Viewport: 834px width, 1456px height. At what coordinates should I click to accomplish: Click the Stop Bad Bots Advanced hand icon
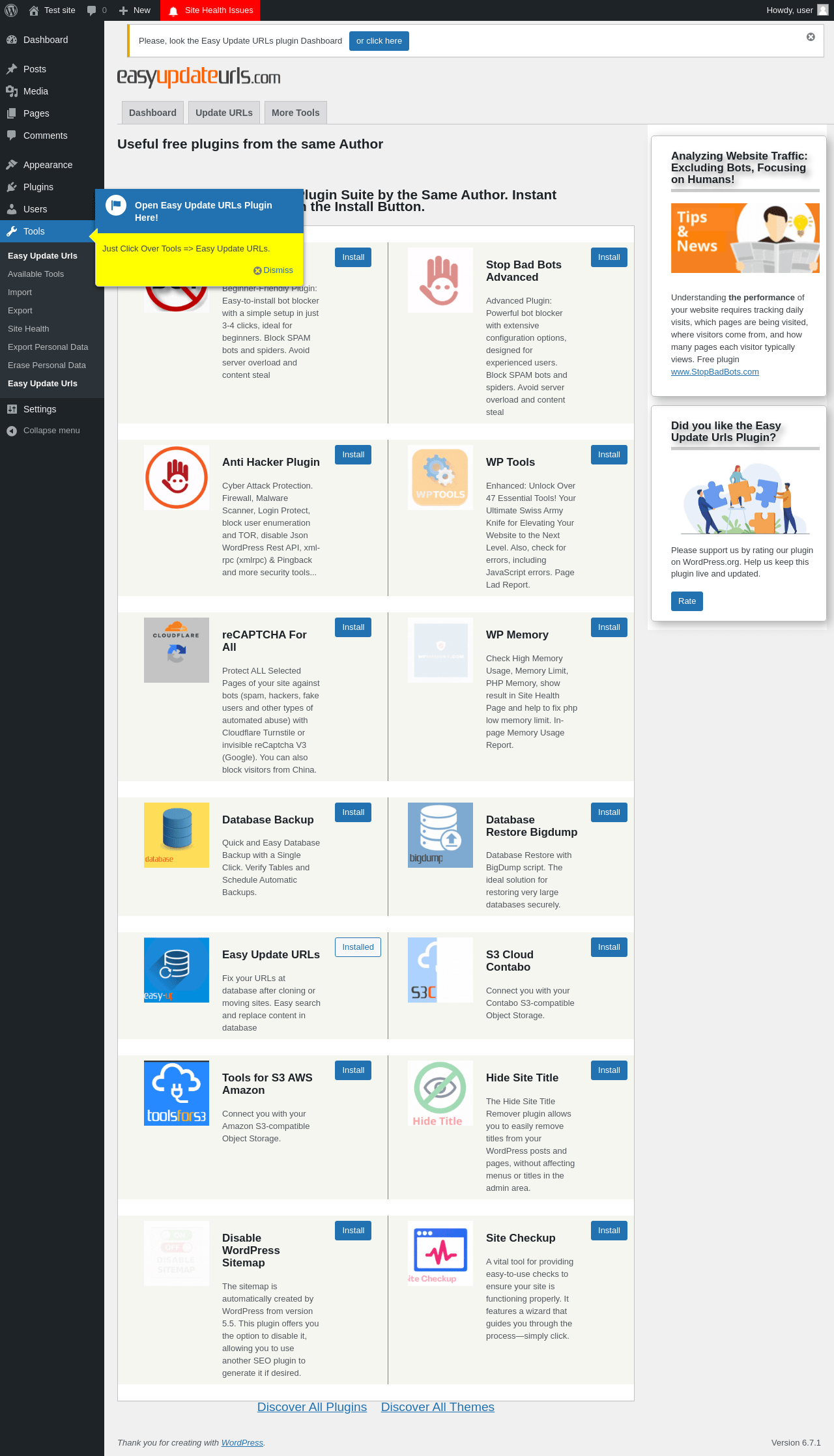(x=440, y=280)
